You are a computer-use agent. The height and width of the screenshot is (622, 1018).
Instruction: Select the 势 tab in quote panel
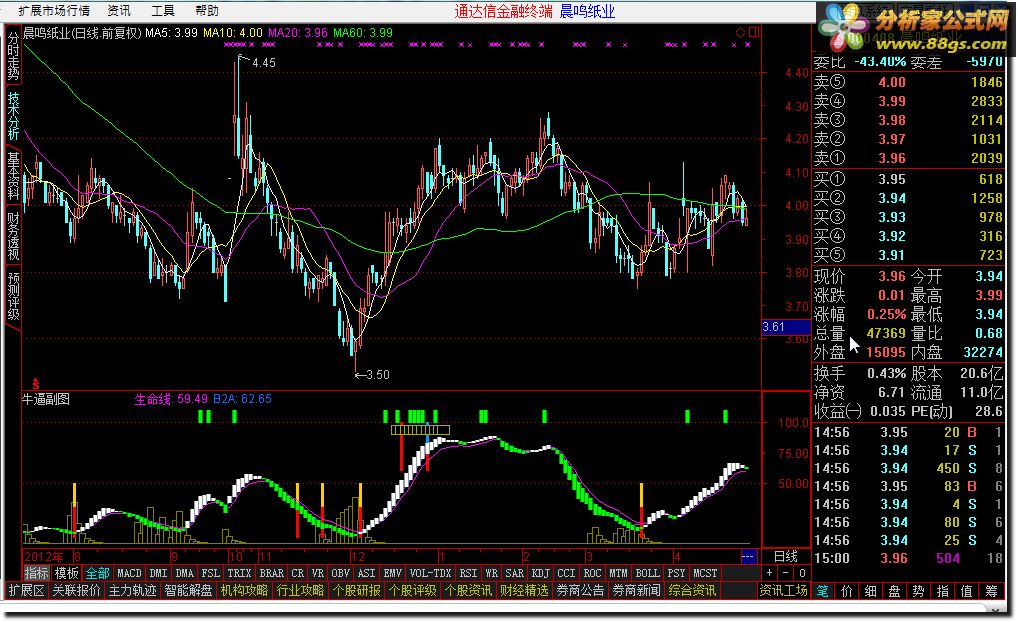point(918,591)
